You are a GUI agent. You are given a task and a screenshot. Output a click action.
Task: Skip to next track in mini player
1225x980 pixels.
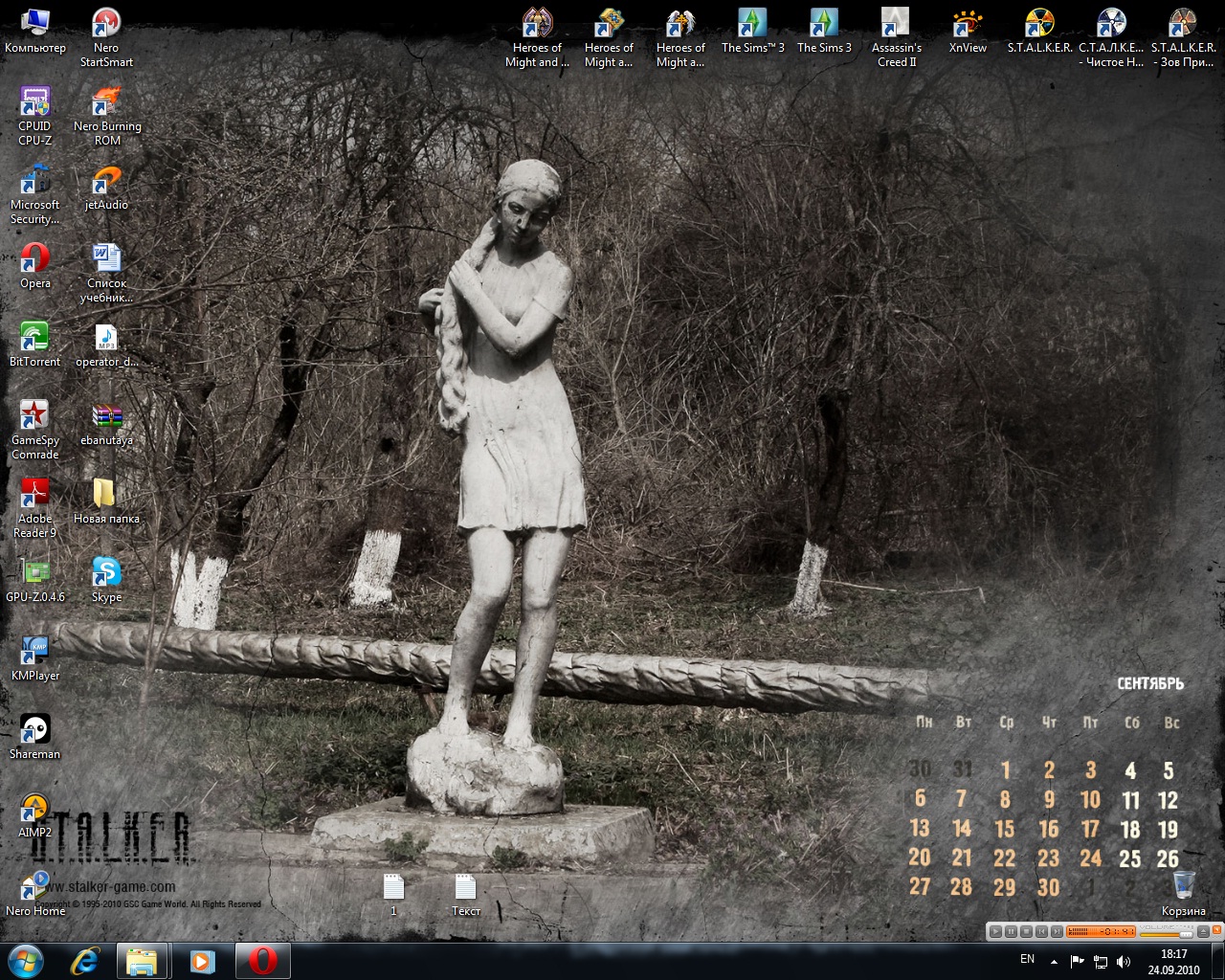1057,931
